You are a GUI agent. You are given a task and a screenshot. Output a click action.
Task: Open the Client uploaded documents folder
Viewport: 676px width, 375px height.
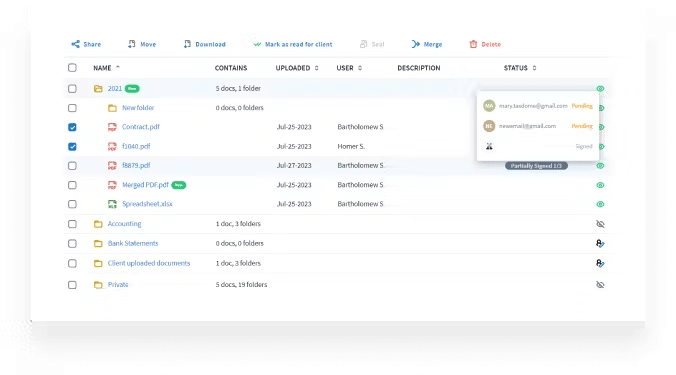tap(149, 263)
